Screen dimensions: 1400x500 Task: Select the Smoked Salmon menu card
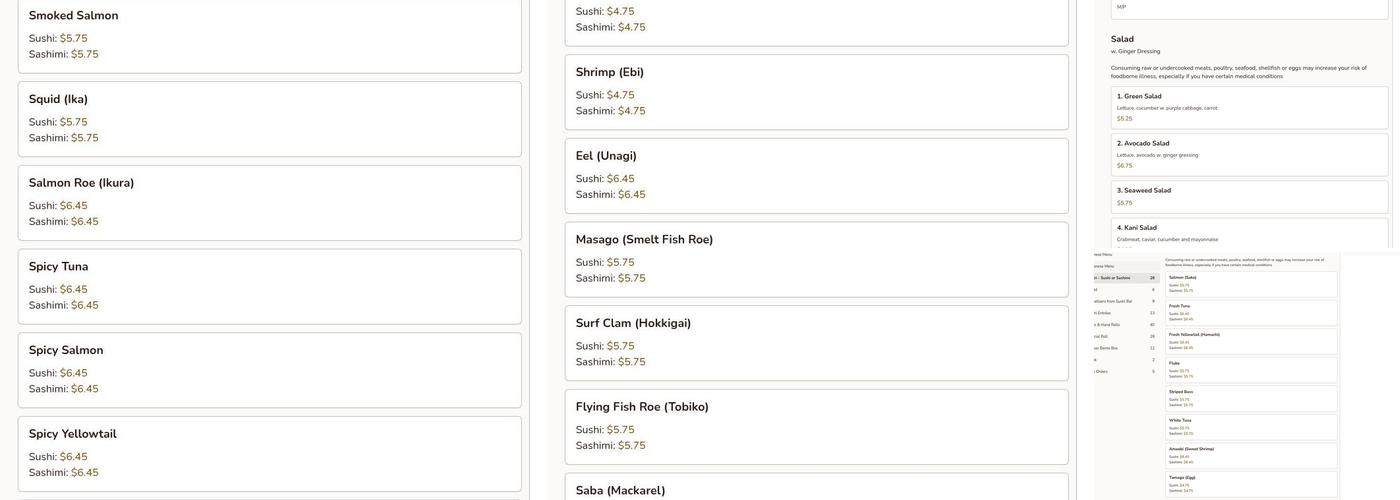point(269,35)
